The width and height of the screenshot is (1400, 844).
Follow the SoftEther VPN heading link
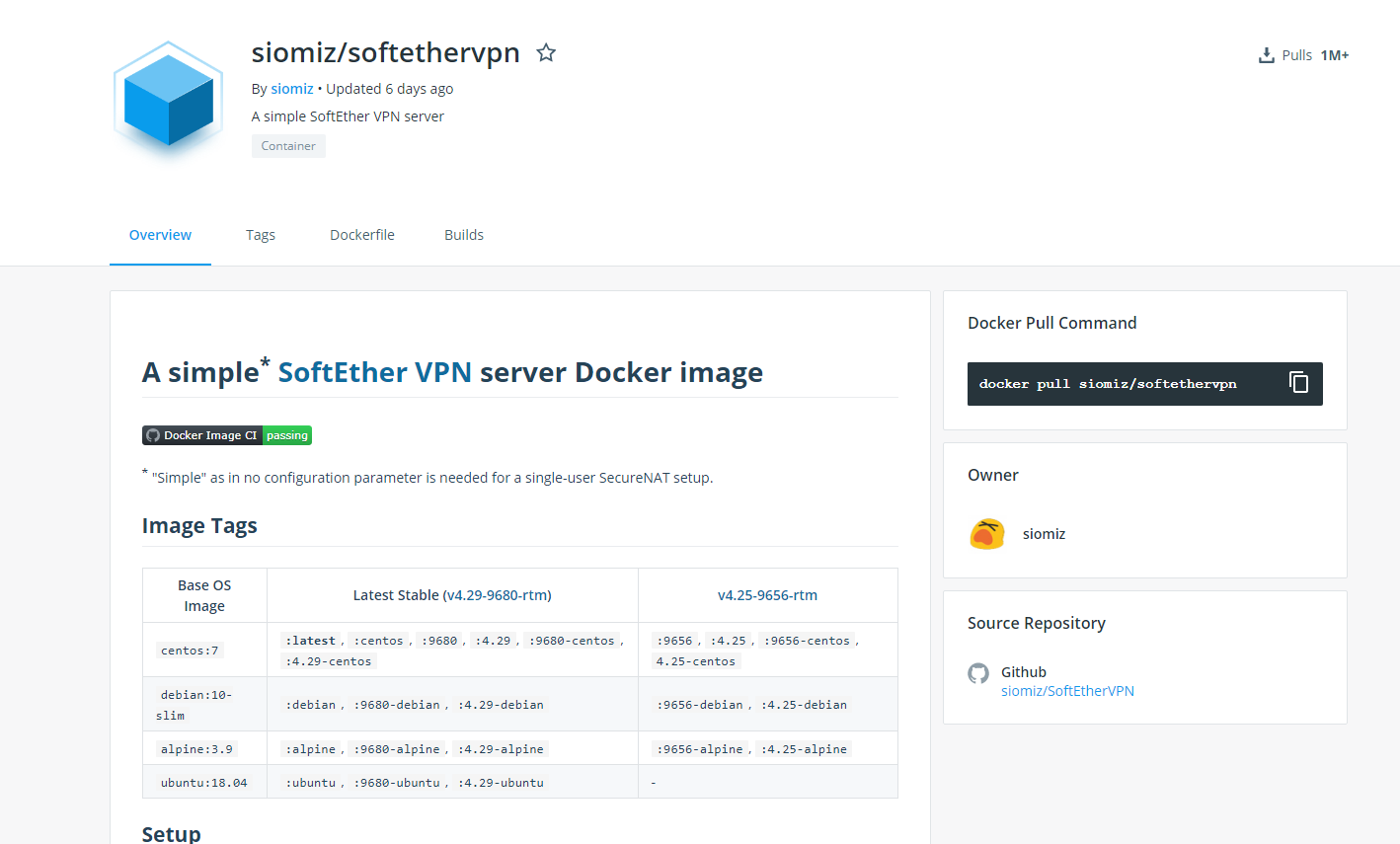(x=375, y=372)
